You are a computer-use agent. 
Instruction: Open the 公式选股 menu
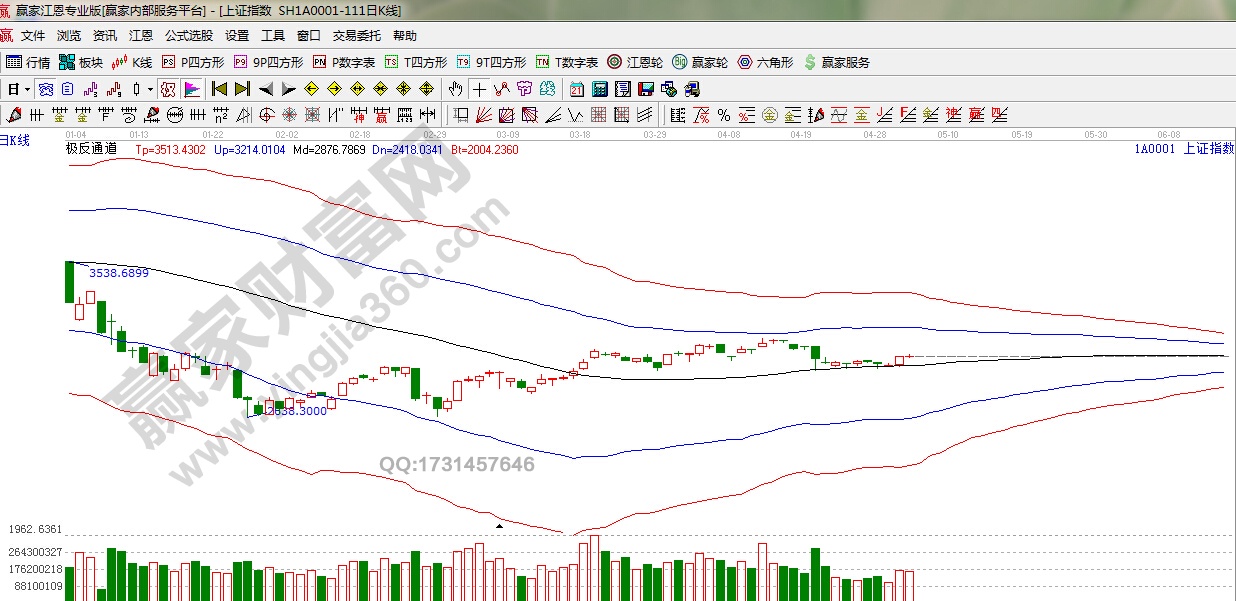point(189,36)
